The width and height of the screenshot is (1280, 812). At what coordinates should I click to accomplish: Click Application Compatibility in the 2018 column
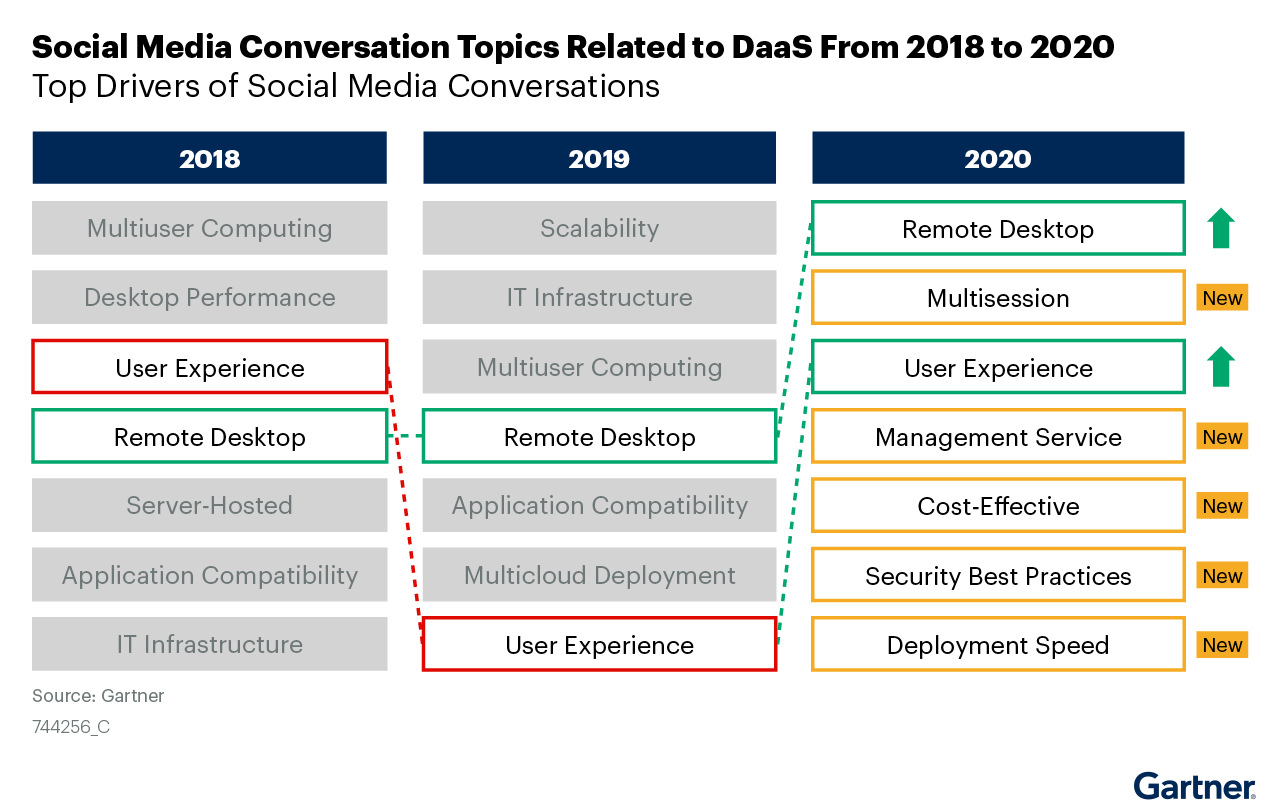coord(209,575)
